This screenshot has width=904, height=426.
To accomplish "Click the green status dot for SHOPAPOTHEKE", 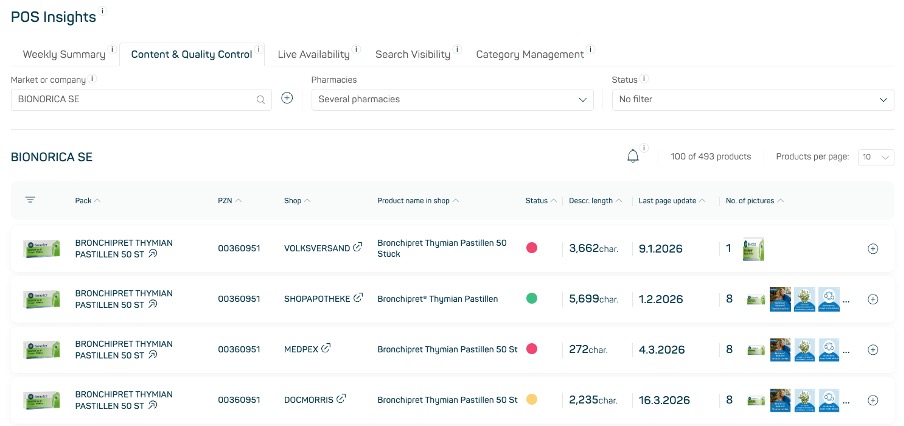I will point(532,299).
